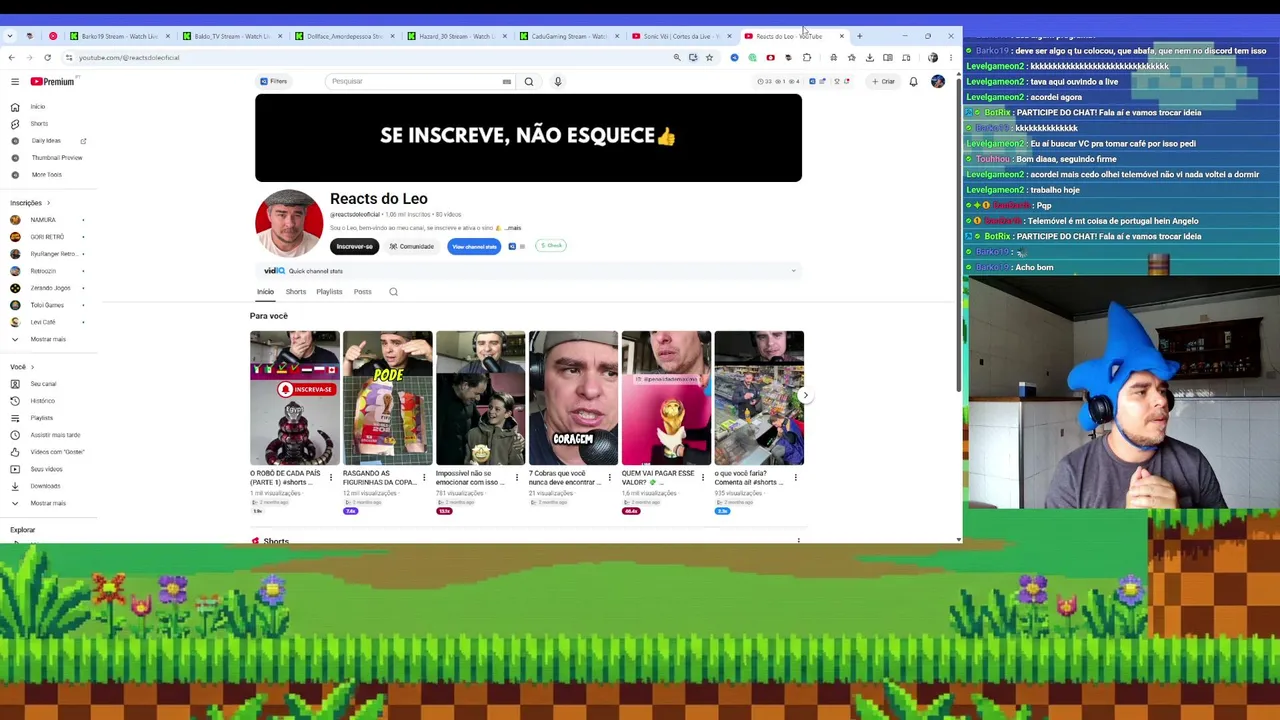
Task: Search within the Reacts do Leo channel
Action: pos(393,292)
